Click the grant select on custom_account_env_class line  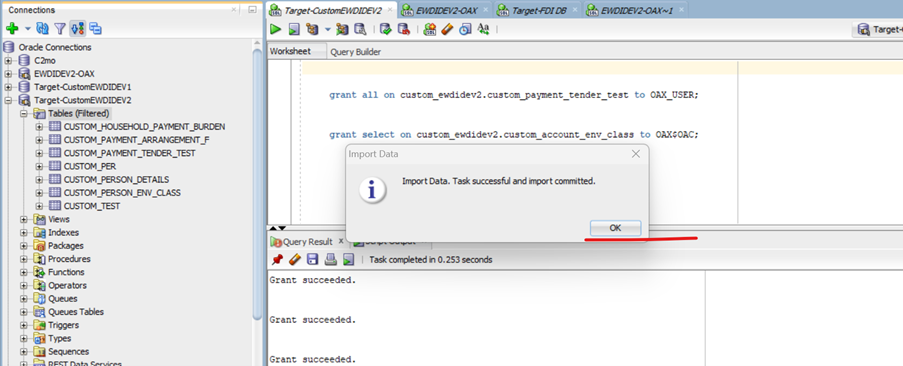coord(513,135)
